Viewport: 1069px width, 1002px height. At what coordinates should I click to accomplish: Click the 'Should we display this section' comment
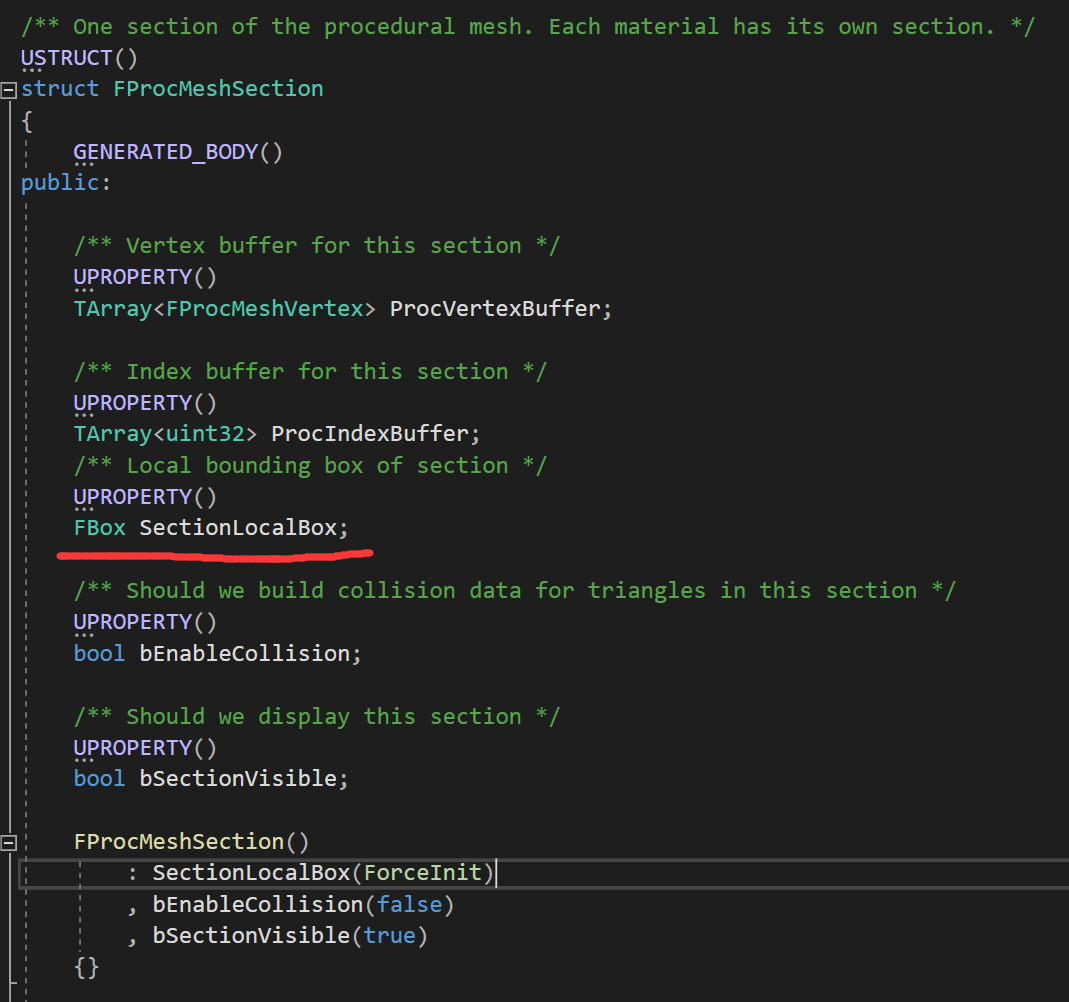(316, 716)
